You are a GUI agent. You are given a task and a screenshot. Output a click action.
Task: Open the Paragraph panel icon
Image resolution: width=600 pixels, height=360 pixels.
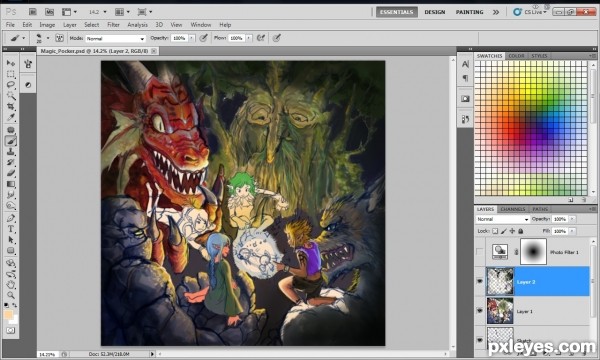465,78
